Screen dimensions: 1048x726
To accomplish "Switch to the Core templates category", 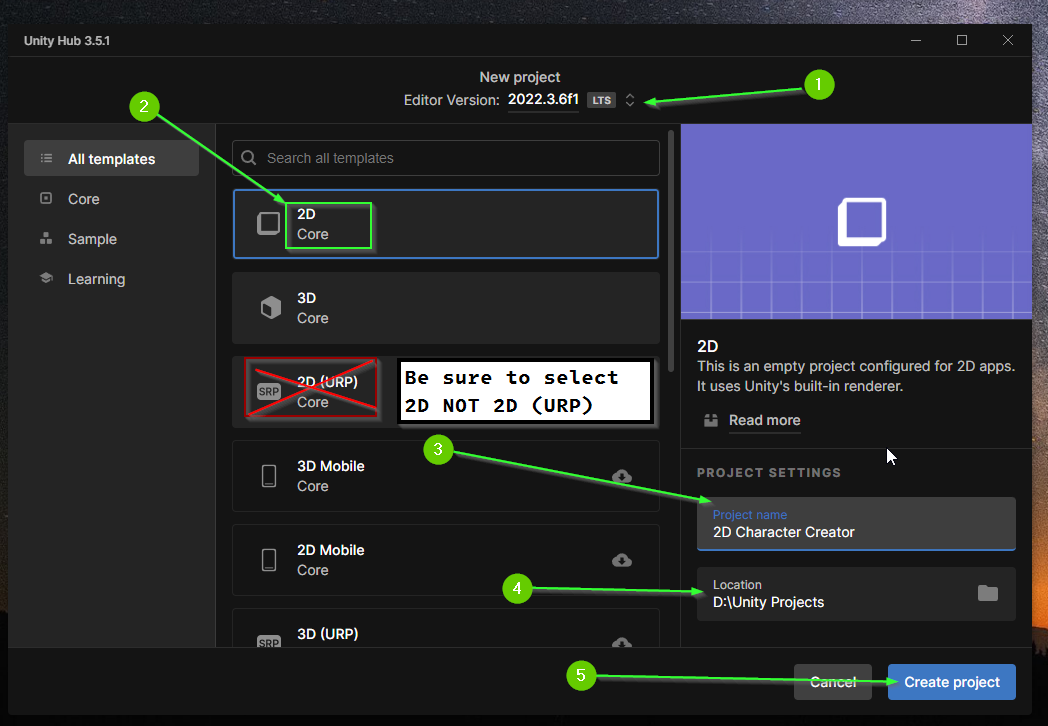I will 81,198.
